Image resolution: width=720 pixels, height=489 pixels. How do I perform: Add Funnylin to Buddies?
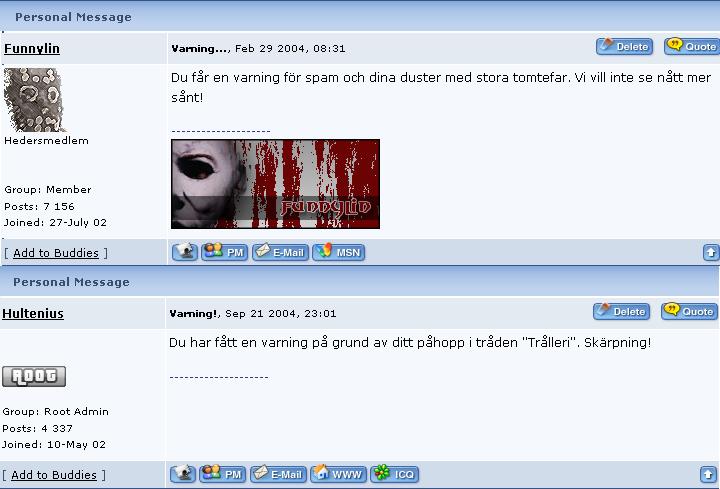point(56,253)
